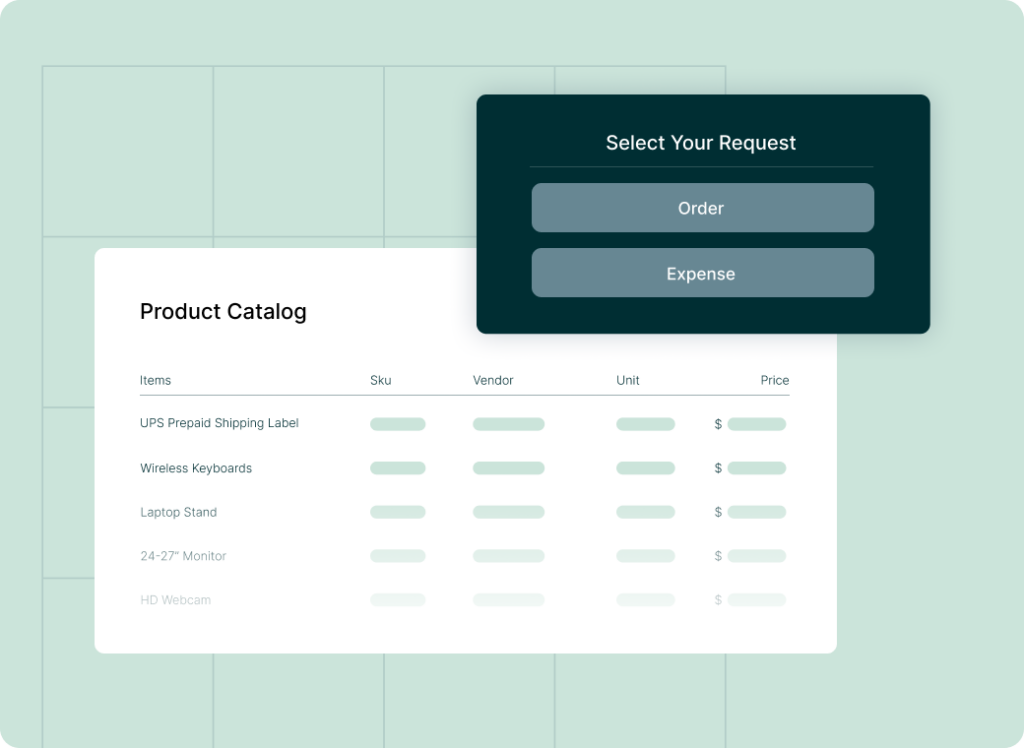Click the Vendor column header
The height and width of the screenshot is (748, 1024).
[x=493, y=380]
